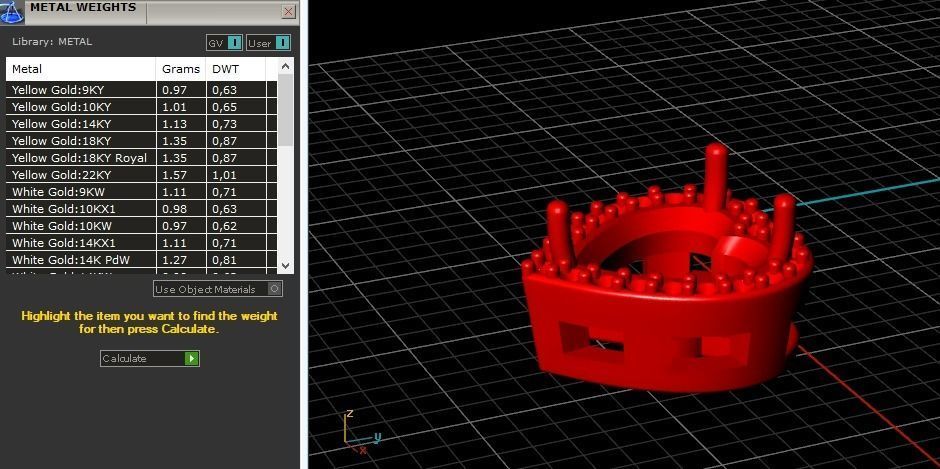Click the green arrow on Calculate
This screenshot has width=940, height=469.
coord(192,358)
